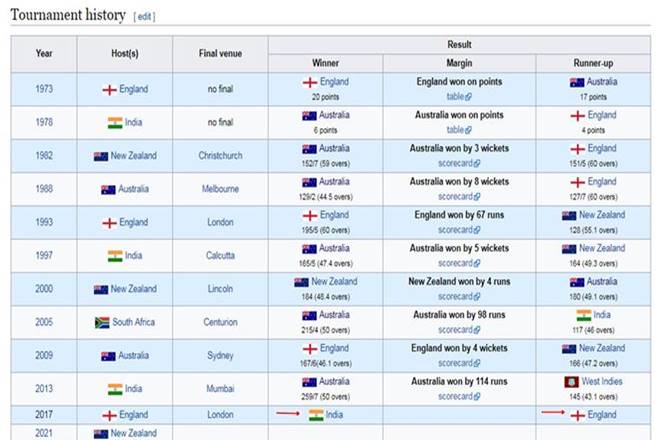This screenshot has width=660, height=440.
Task: Click the West Indies flag in 2013 runner-up
Action: 572,382
